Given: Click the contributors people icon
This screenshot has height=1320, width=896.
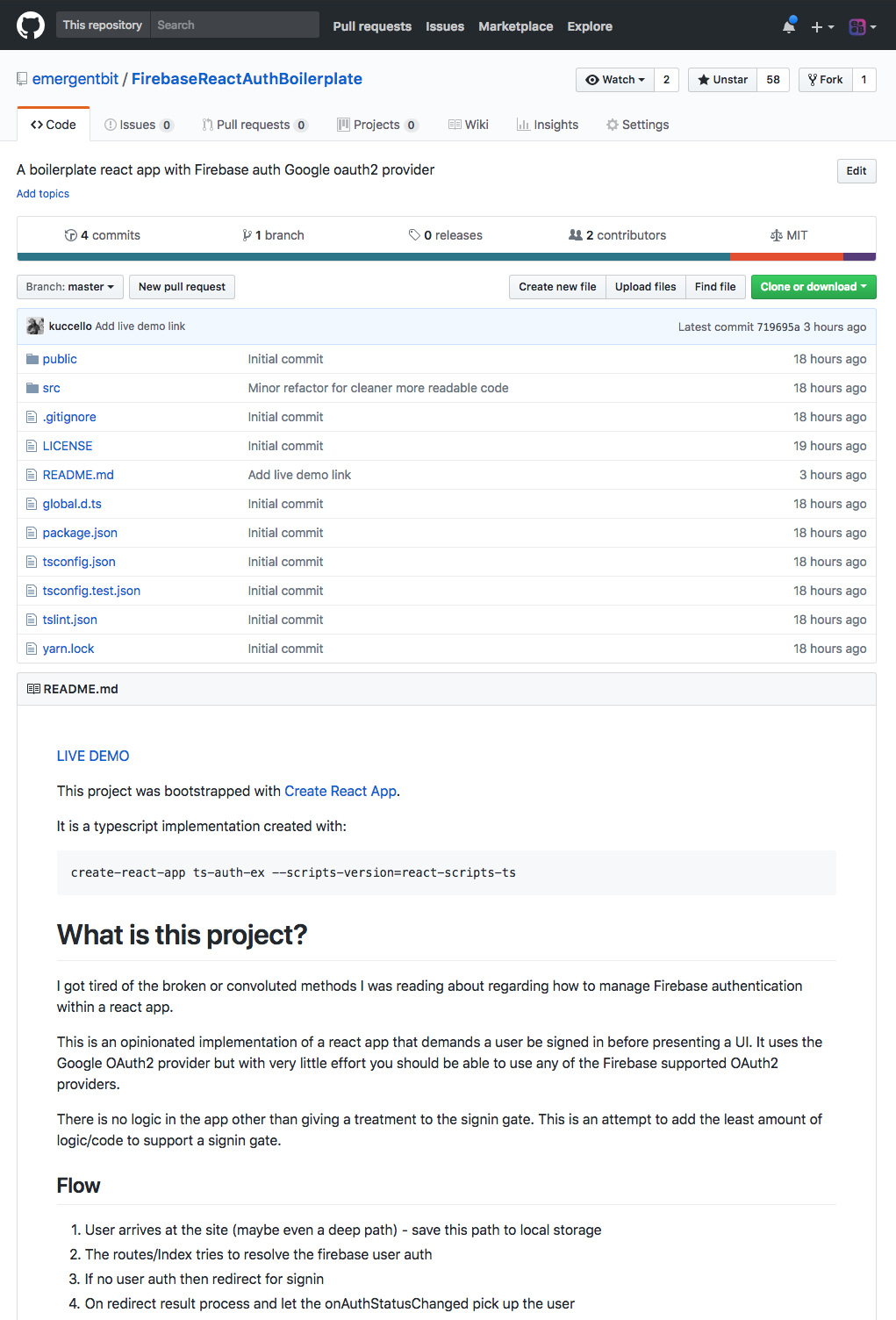Looking at the screenshot, I should [x=576, y=235].
